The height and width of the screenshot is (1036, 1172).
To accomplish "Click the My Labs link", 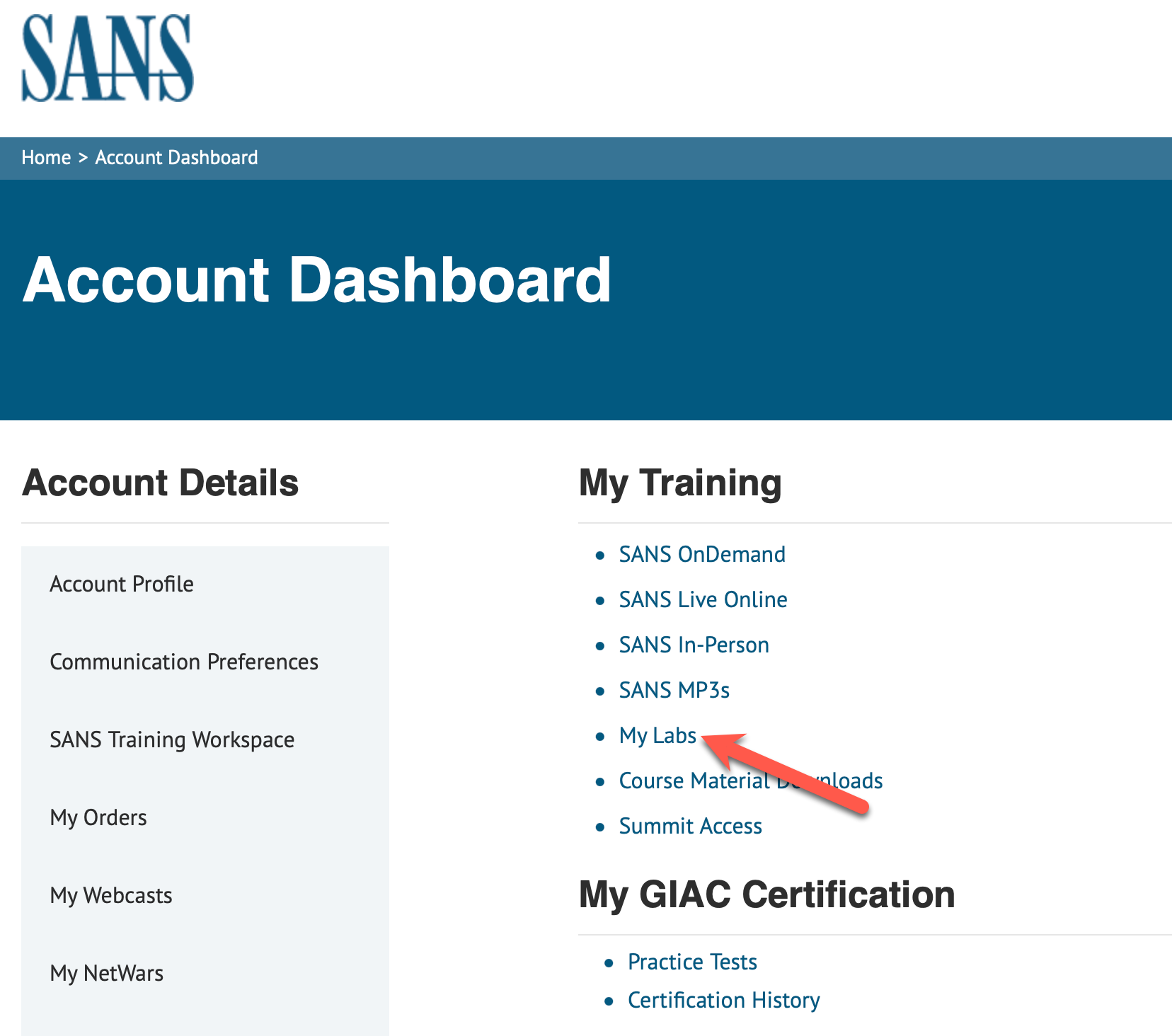I will click(x=657, y=736).
